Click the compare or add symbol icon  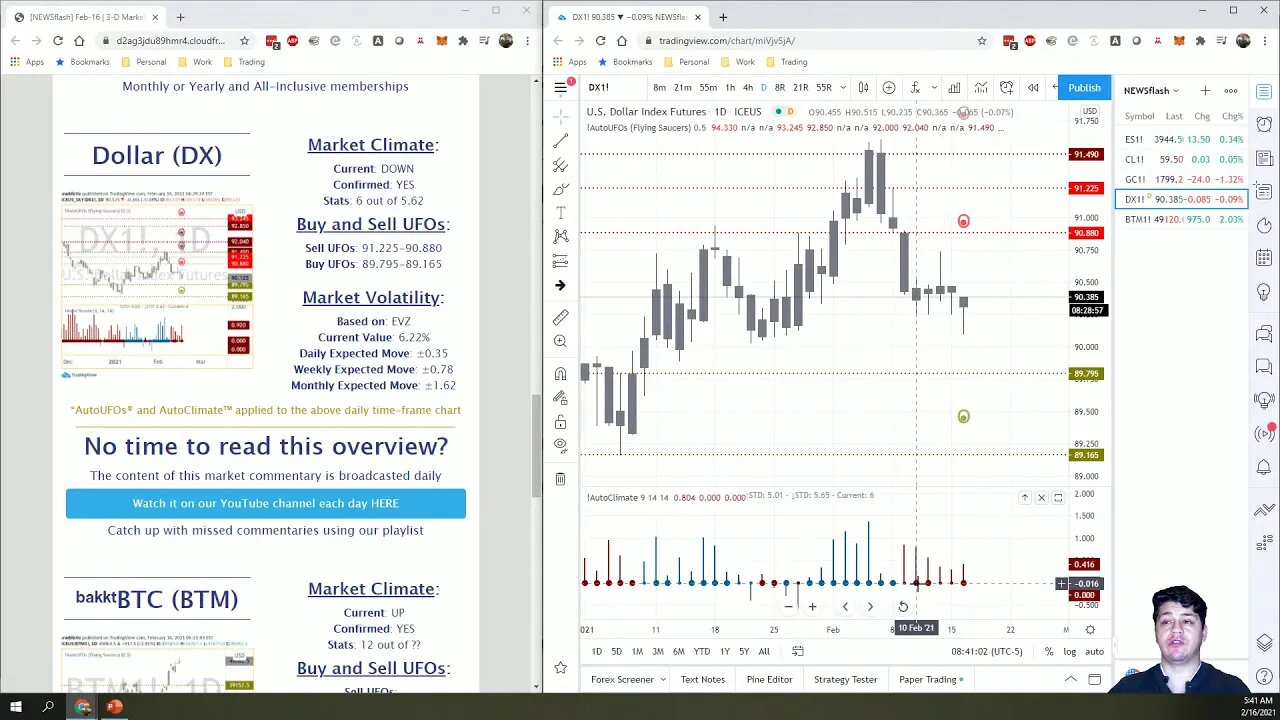click(888, 87)
